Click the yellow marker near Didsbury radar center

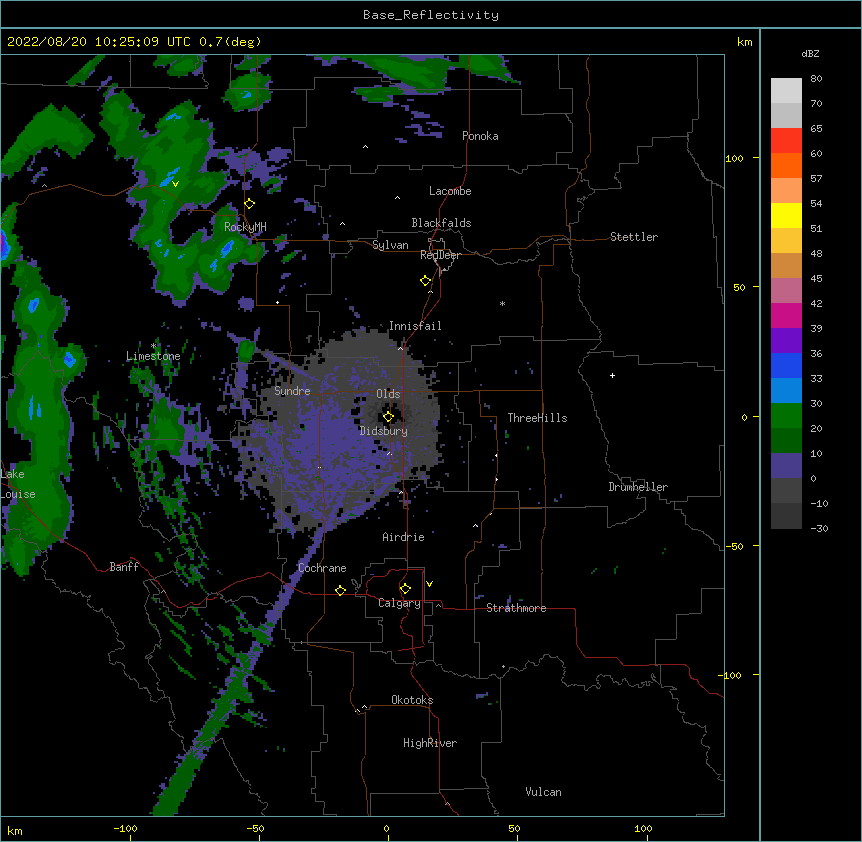click(388, 416)
